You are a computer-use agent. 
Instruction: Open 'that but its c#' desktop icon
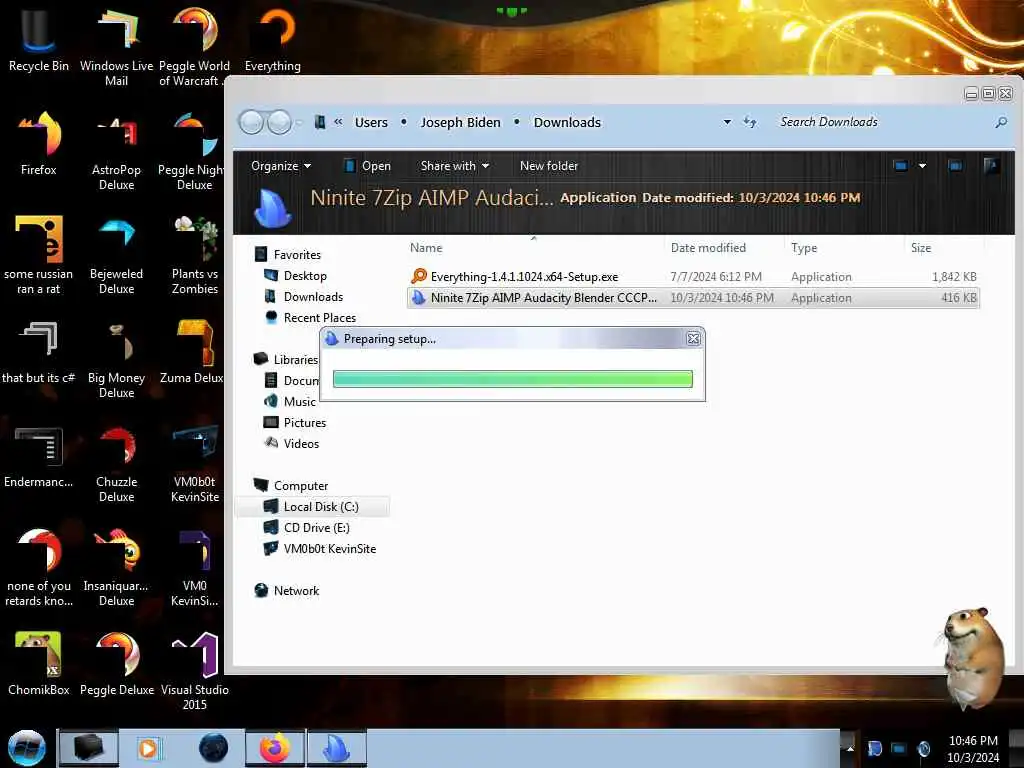click(x=39, y=351)
